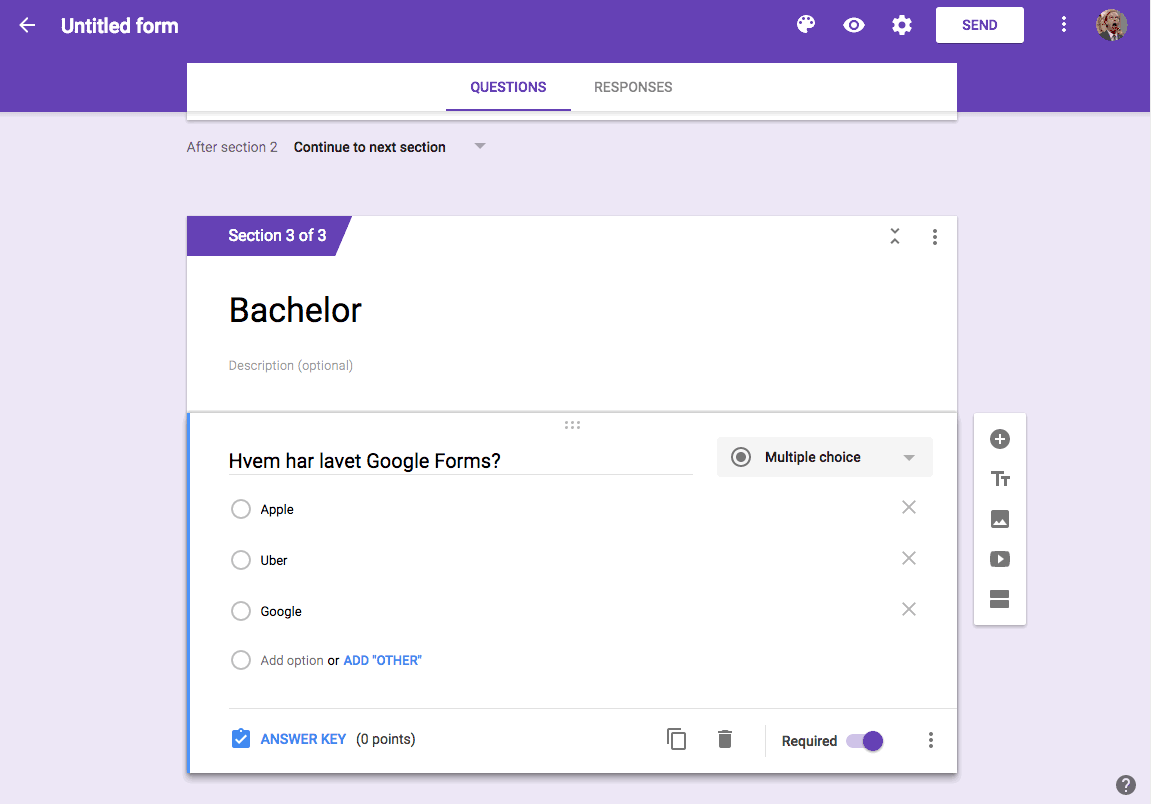Remove the Apple option
The height and width of the screenshot is (804, 1153).
click(x=909, y=508)
